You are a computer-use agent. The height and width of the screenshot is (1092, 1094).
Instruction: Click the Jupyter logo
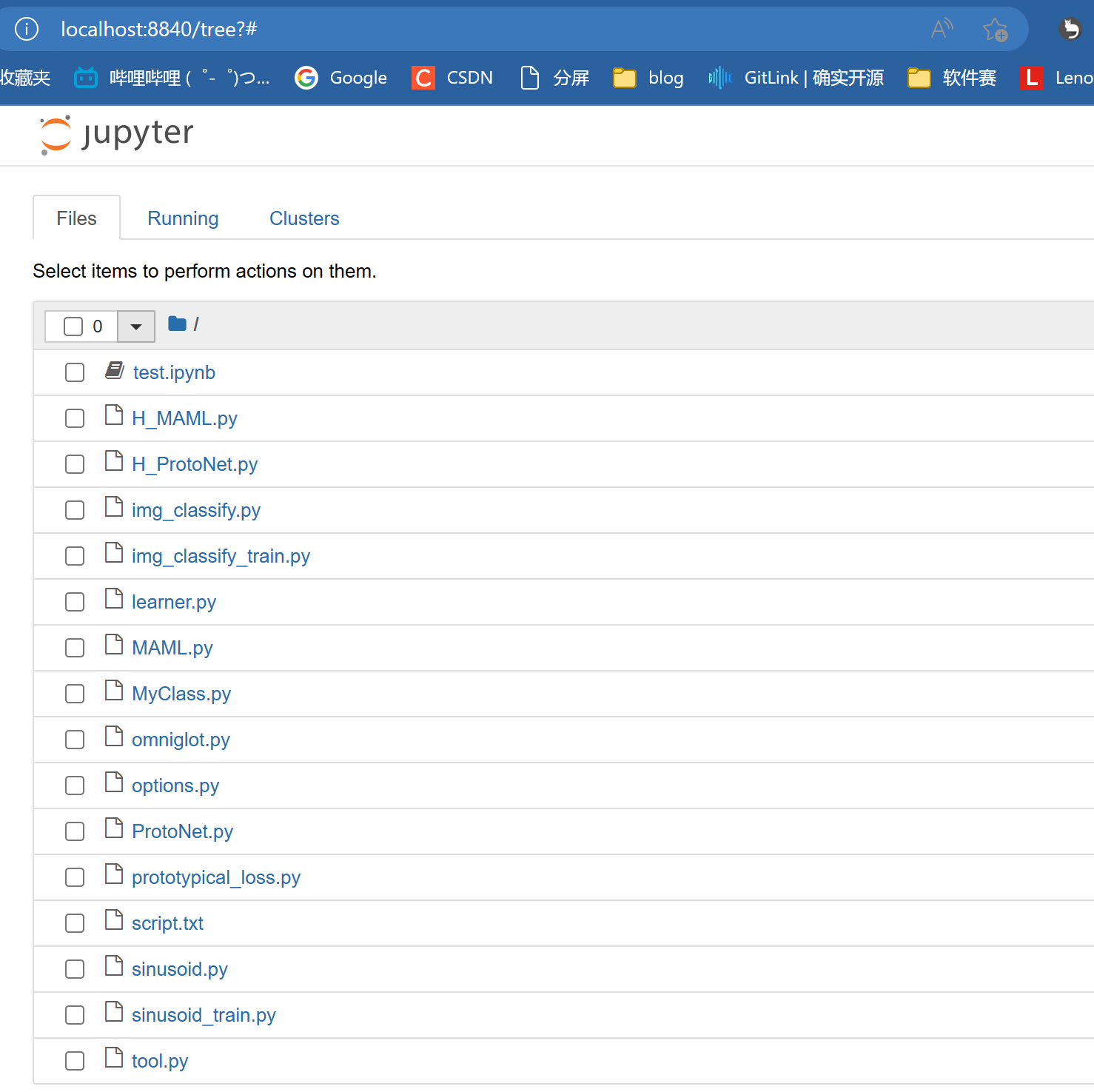pyautogui.click(x=116, y=135)
